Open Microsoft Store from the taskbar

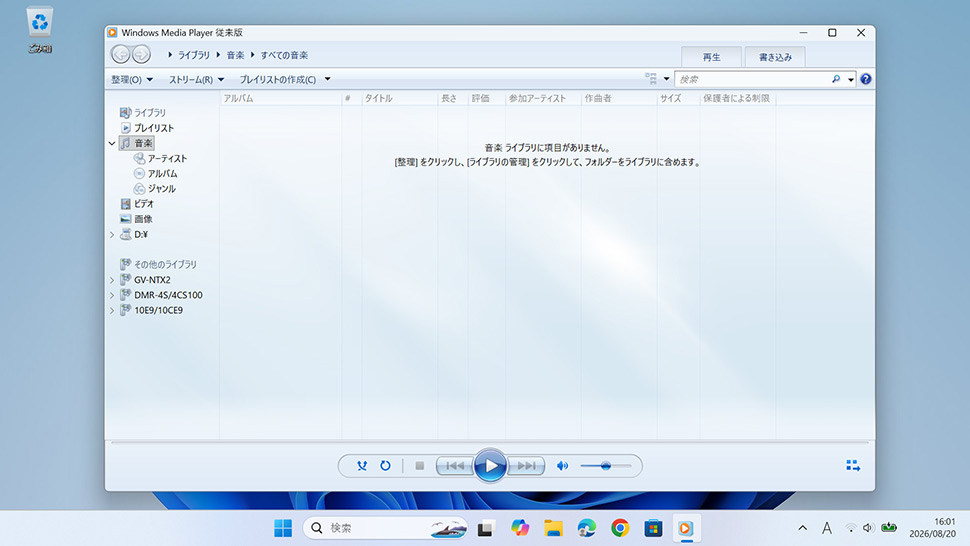pyautogui.click(x=653, y=528)
